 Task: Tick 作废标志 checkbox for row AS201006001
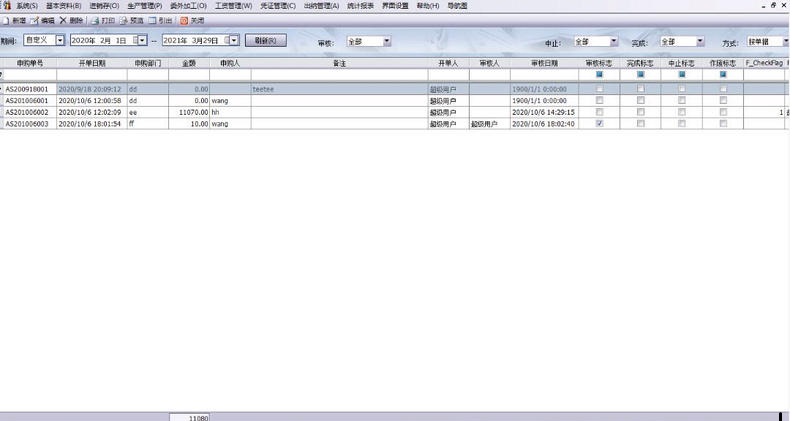point(723,101)
